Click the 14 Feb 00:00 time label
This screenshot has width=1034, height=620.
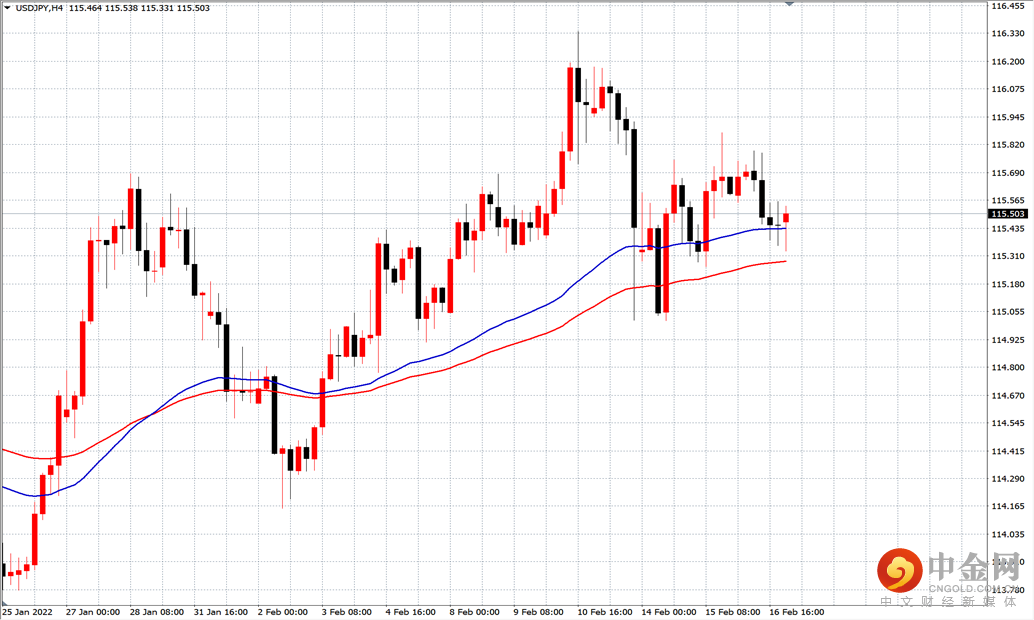[669, 612]
